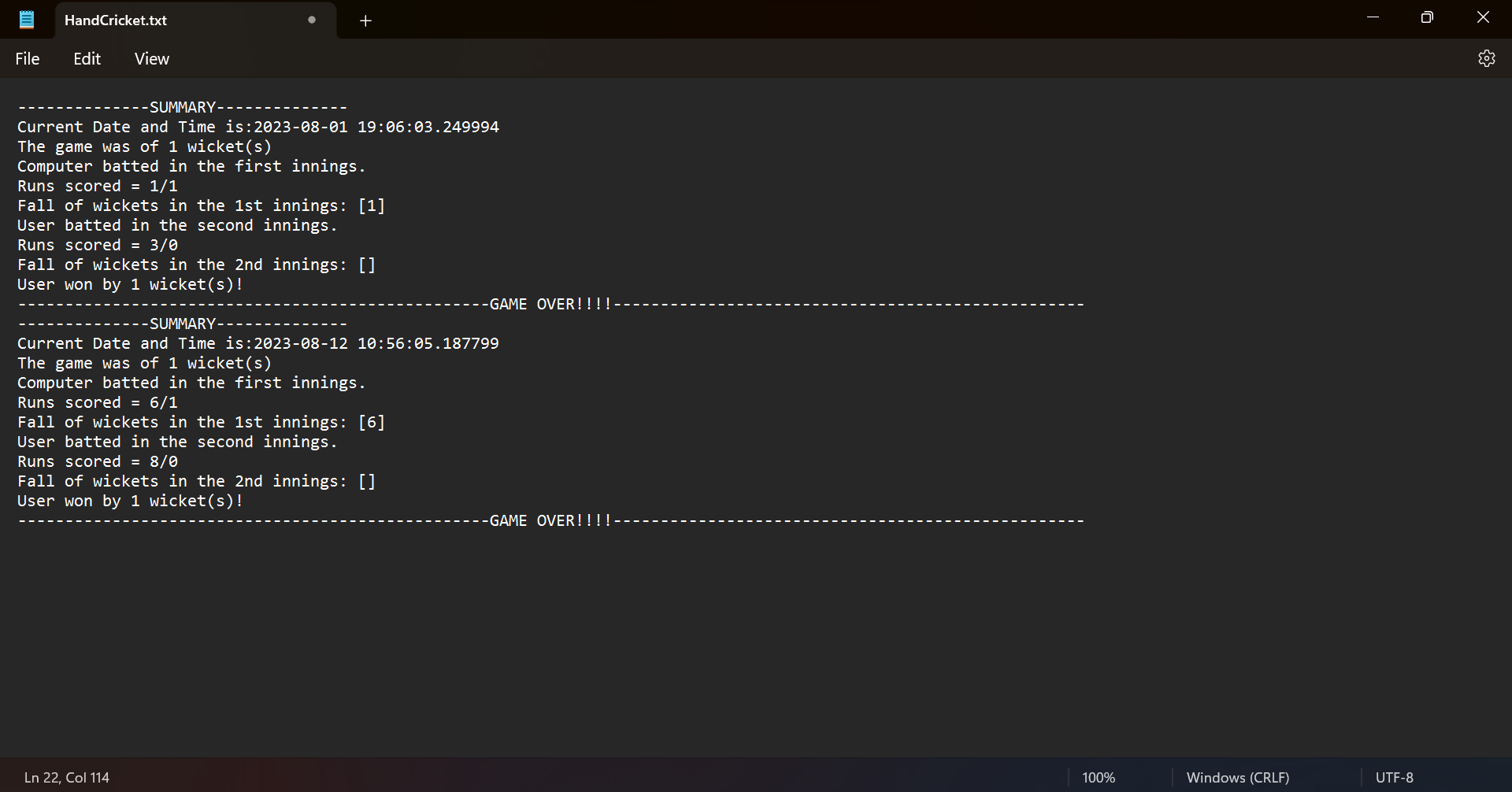This screenshot has width=1512, height=792.
Task: Close the Notepad window
Action: pyautogui.click(x=1483, y=17)
